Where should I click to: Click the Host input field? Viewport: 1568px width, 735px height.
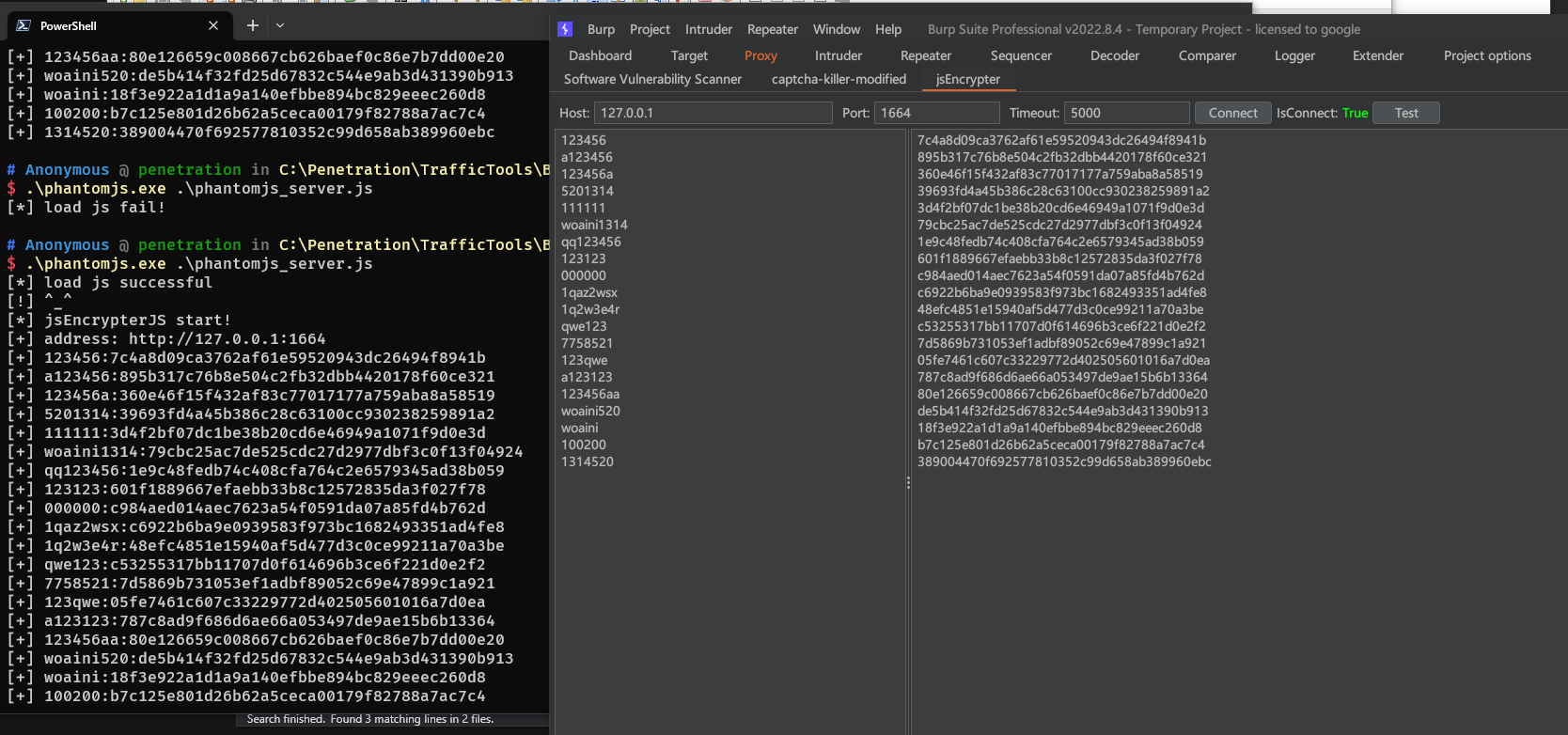(x=713, y=113)
